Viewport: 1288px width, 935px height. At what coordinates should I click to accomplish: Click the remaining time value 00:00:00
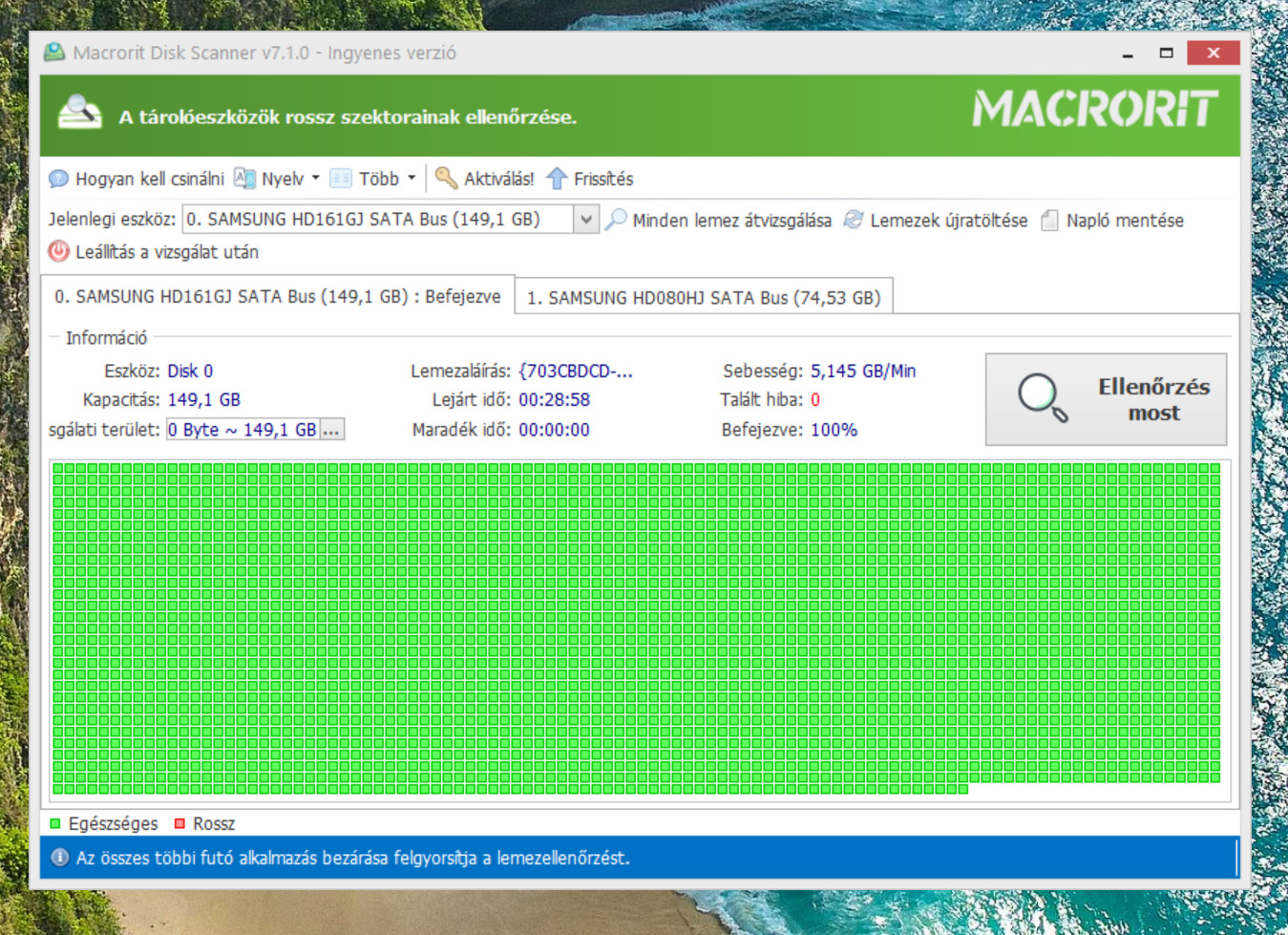555,430
